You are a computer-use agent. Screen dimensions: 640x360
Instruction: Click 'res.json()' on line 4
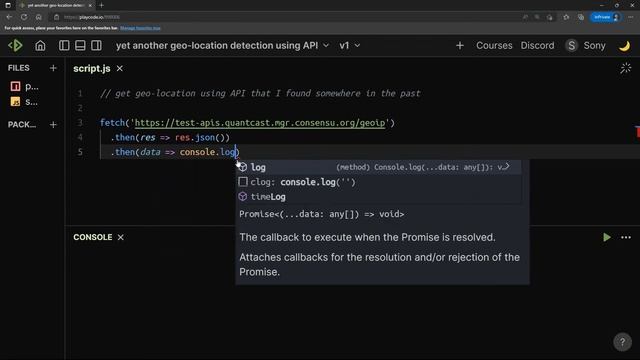click(x=200, y=137)
